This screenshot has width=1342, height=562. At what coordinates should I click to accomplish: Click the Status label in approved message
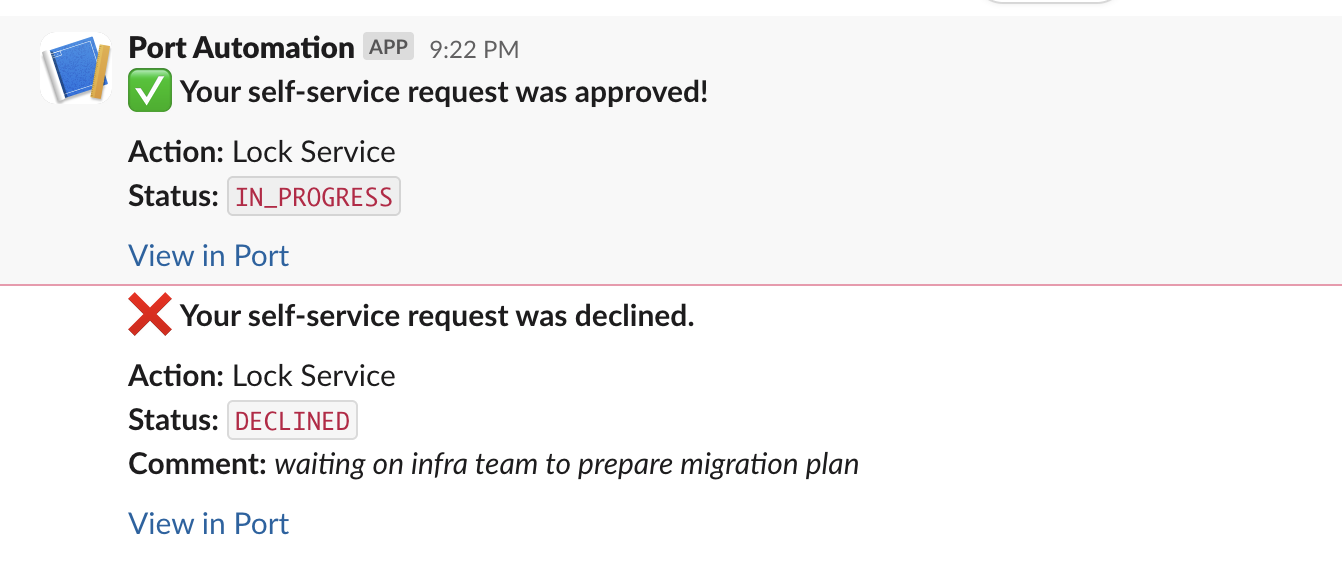click(173, 197)
